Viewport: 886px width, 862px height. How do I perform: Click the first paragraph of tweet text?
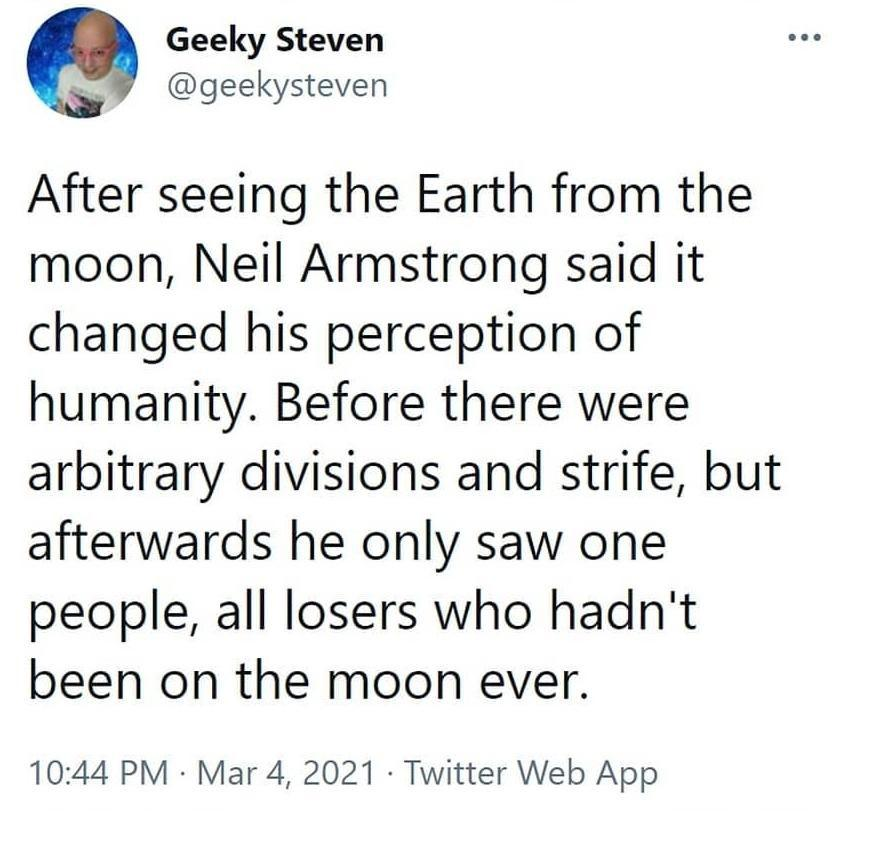390,195
